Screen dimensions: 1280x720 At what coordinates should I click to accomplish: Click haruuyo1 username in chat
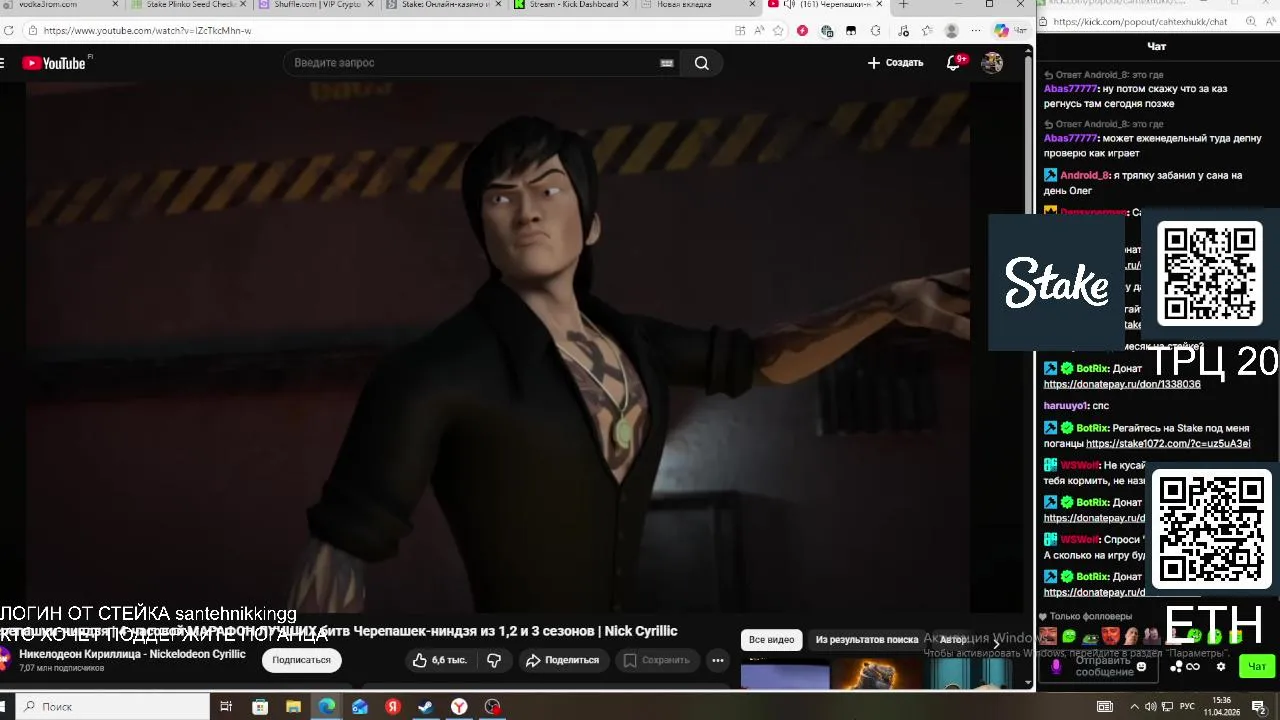(x=1066, y=406)
